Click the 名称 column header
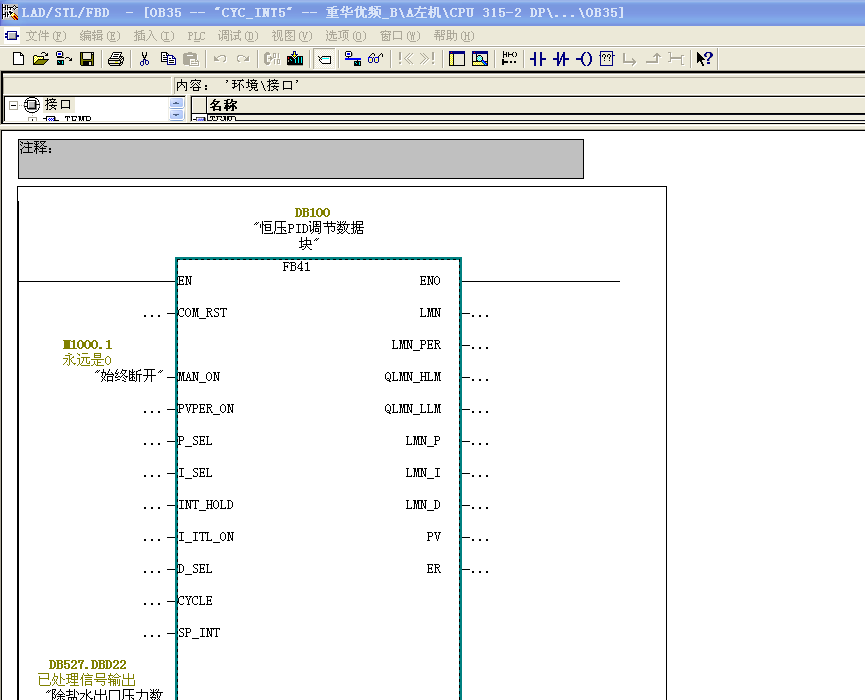This screenshot has height=700, width=865. coord(223,105)
